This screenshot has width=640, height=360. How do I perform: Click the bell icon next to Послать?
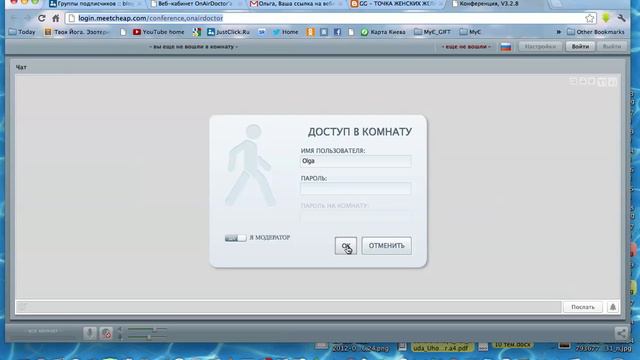point(613,307)
